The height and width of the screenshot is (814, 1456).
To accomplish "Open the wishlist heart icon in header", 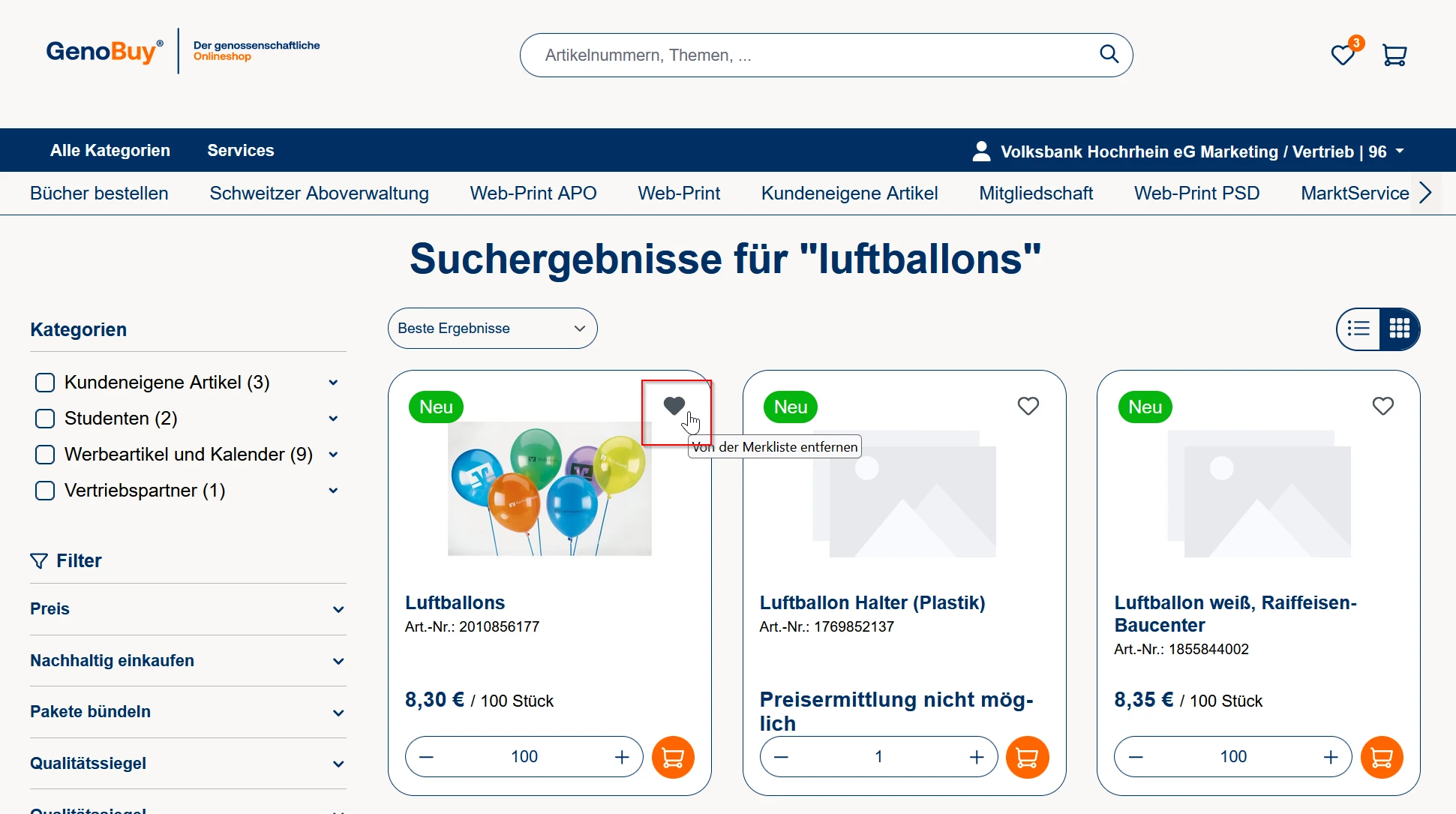I will click(1342, 55).
